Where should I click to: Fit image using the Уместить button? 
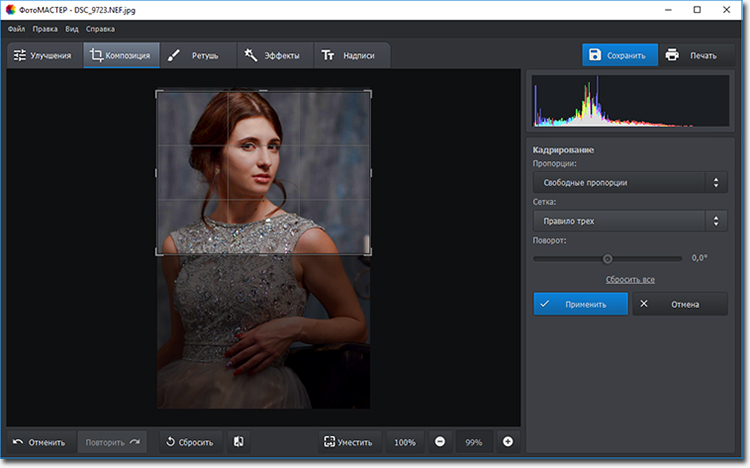[x=347, y=441]
